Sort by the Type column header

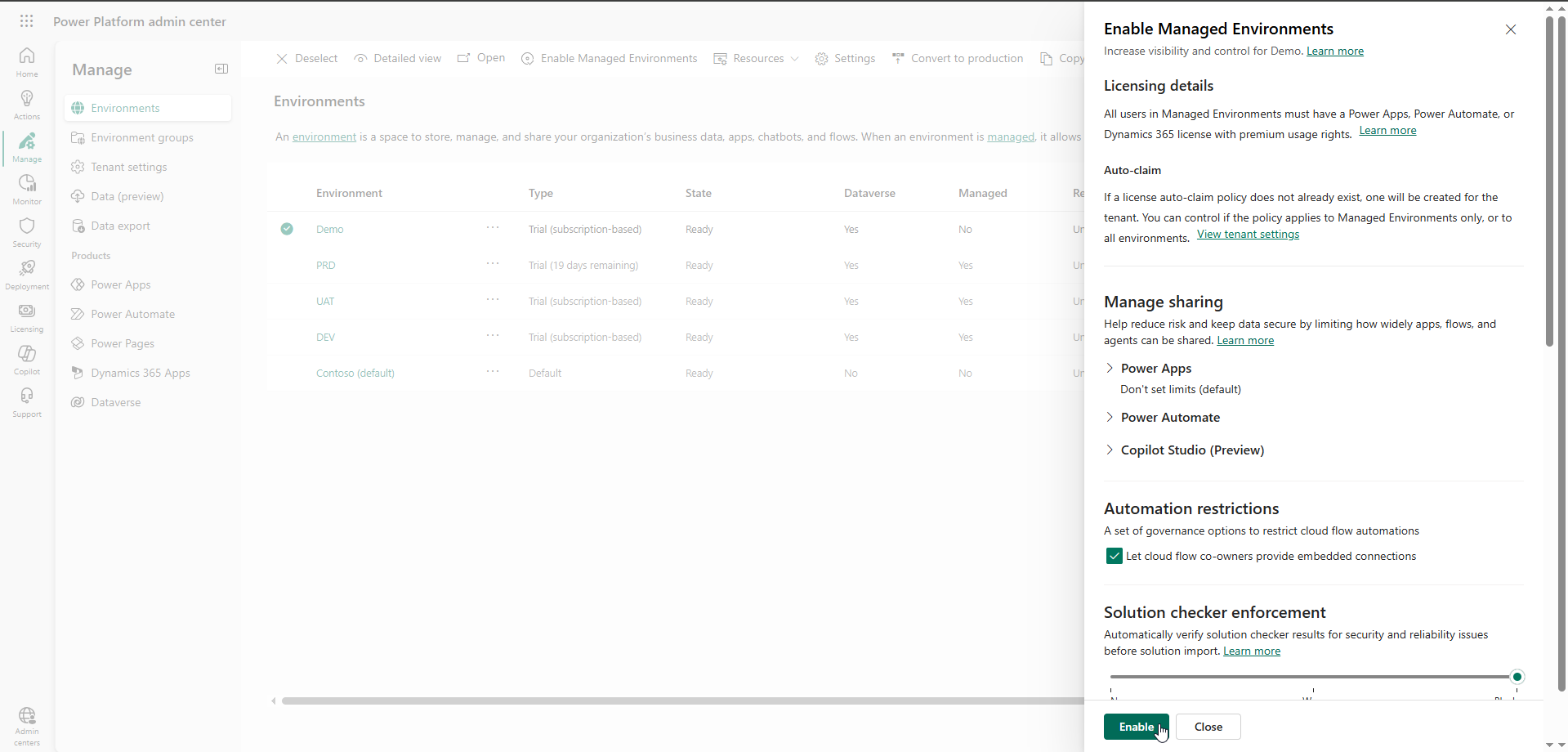tap(541, 193)
